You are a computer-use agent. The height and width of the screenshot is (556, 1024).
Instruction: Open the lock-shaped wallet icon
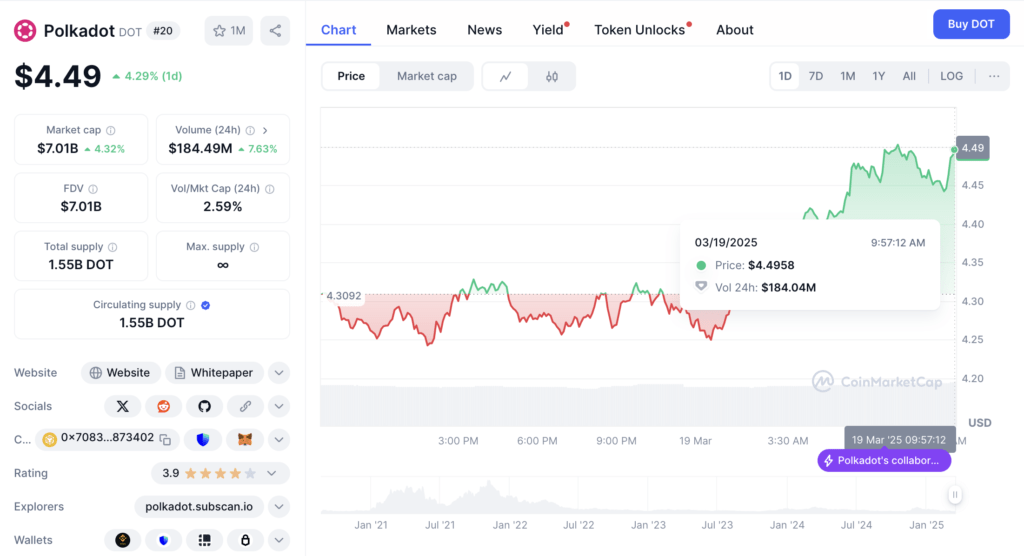tap(246, 540)
